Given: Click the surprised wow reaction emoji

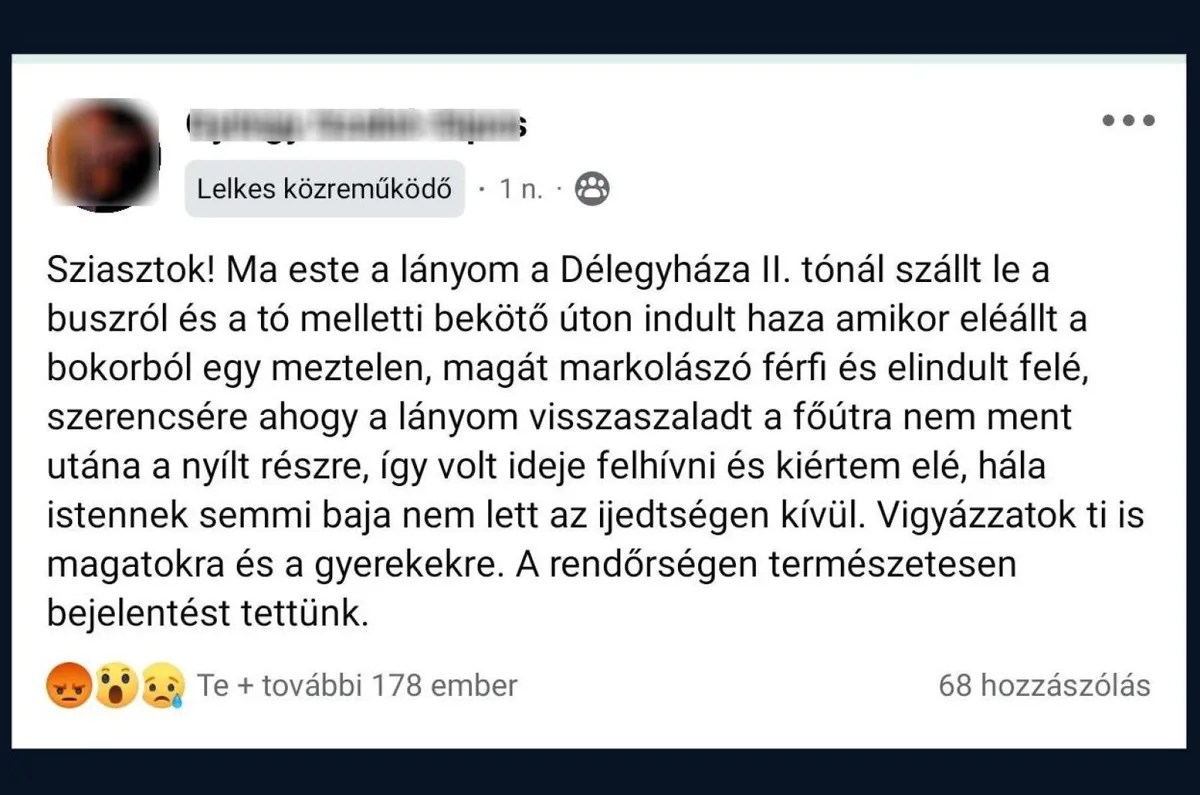Looking at the screenshot, I should tap(116, 686).
